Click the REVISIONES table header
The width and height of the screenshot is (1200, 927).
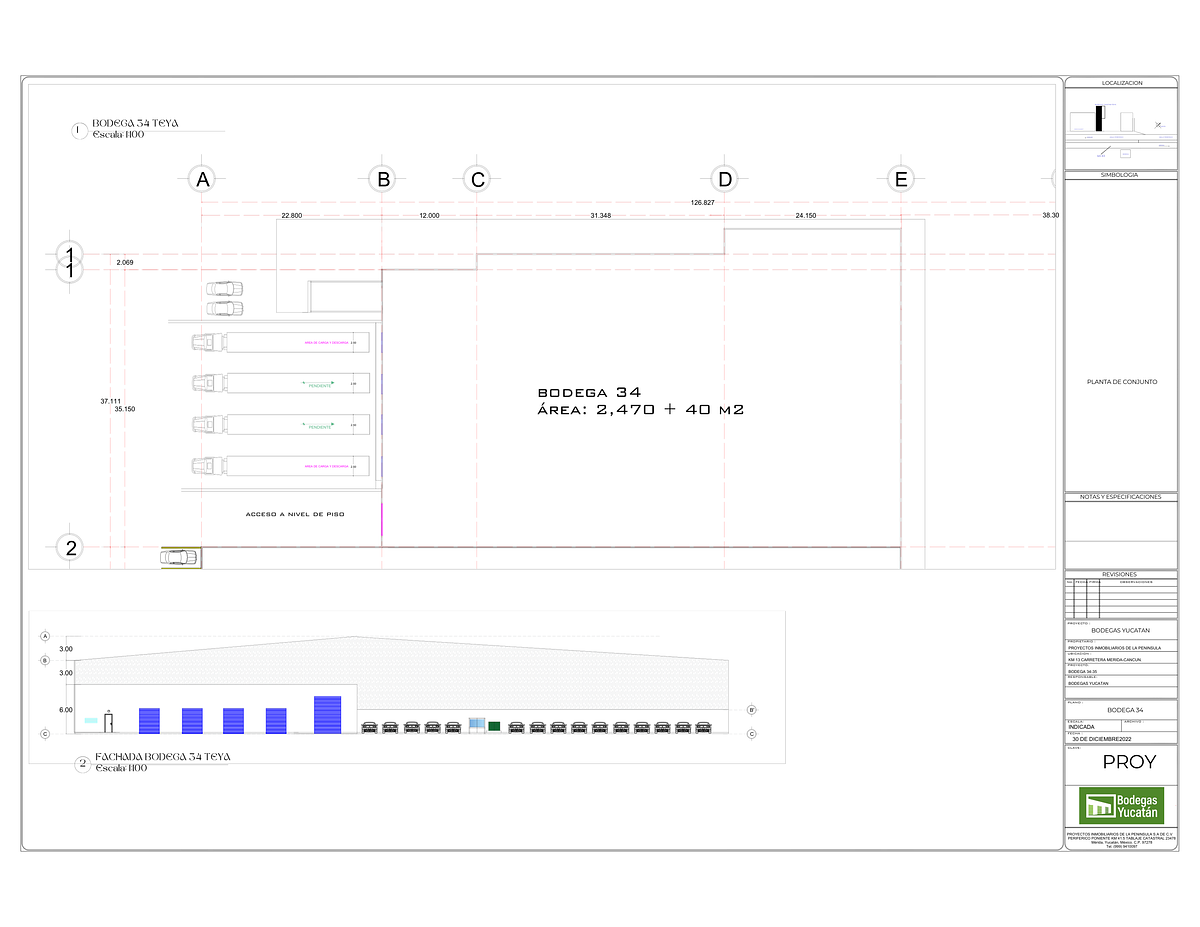(x=1121, y=574)
